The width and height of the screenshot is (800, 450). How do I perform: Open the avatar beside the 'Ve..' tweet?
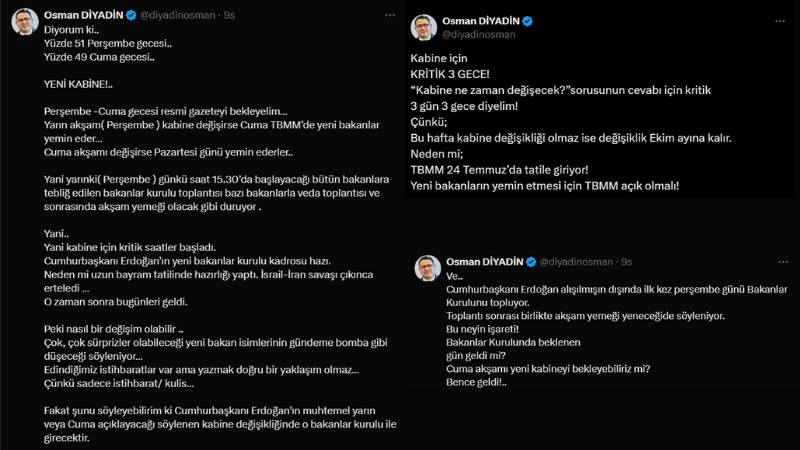pos(428,268)
